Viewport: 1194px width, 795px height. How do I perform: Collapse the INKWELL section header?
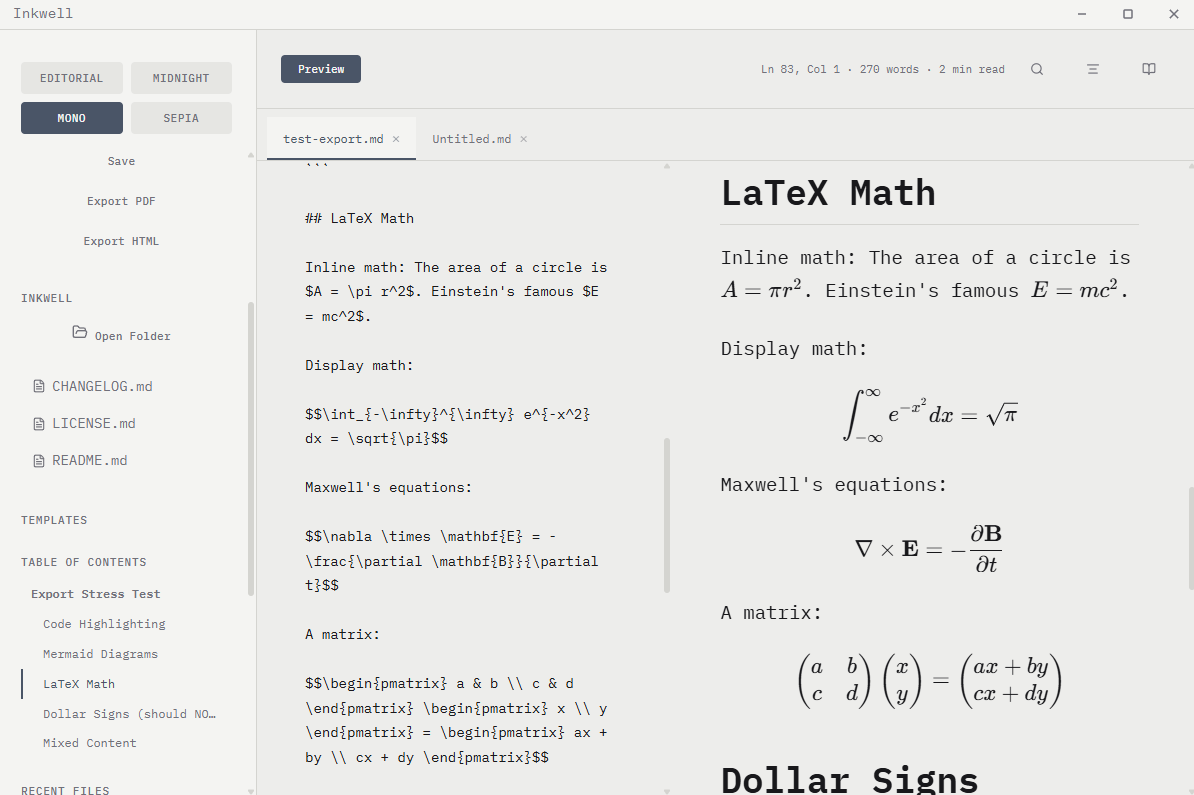(46, 299)
